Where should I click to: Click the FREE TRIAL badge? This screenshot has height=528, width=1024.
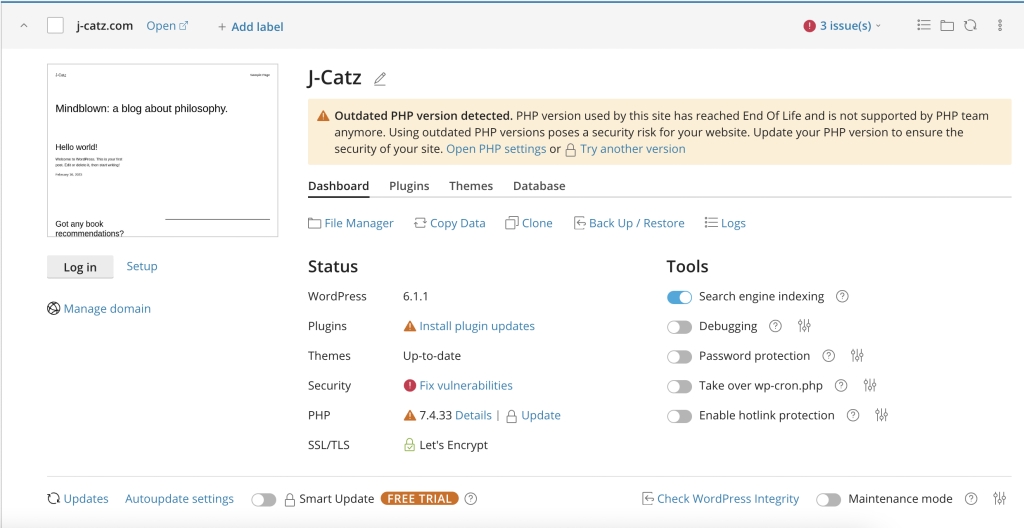(419, 499)
